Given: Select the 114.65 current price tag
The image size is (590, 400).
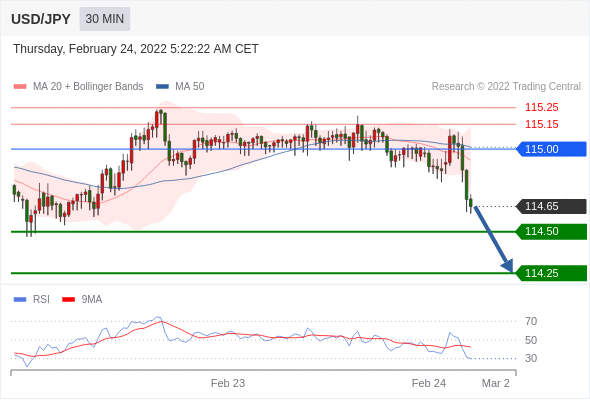Looking at the screenshot, I should [x=551, y=206].
